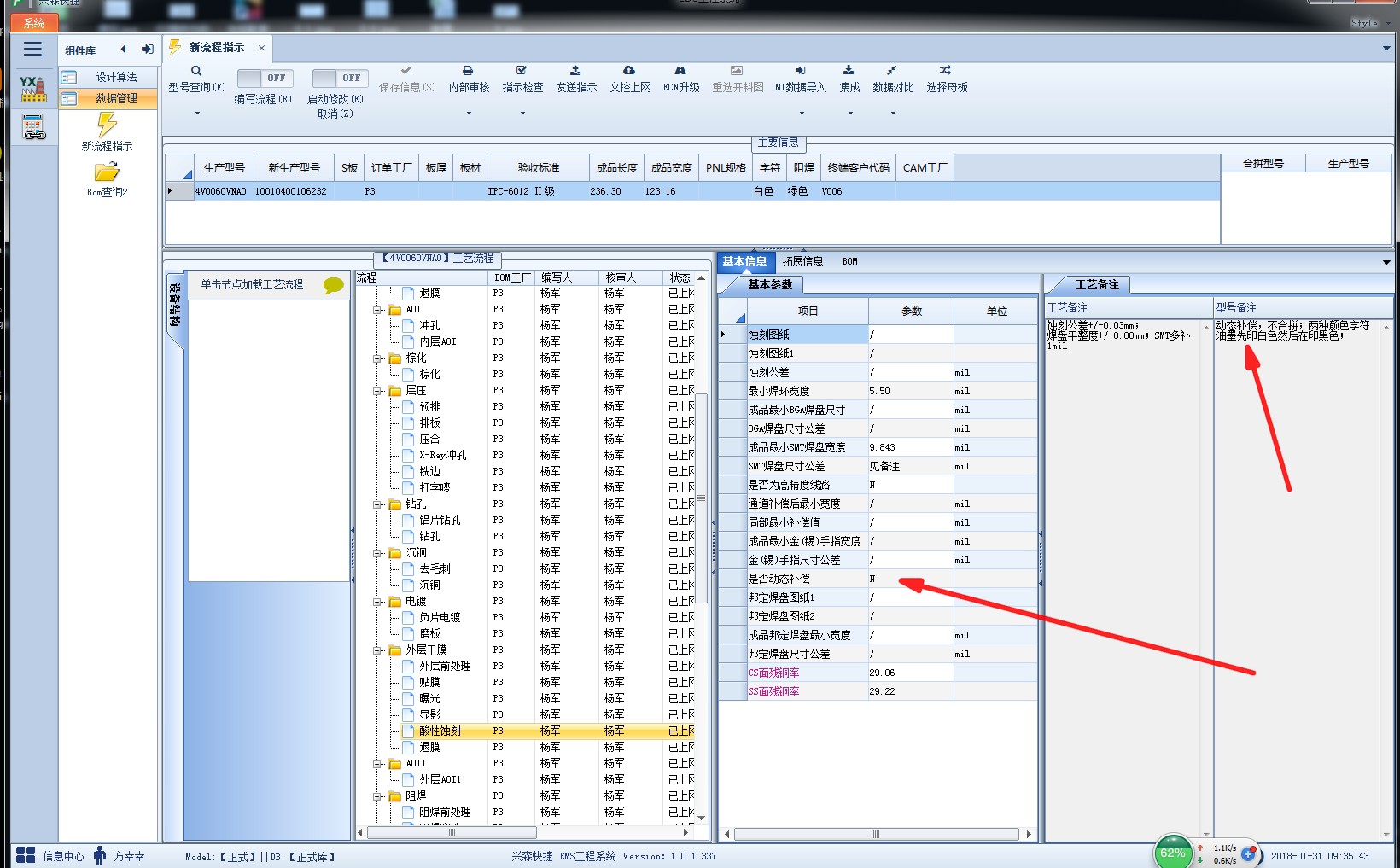Click the green 62% circle indicator
The height and width of the screenshot is (868, 1400).
[x=1173, y=852]
